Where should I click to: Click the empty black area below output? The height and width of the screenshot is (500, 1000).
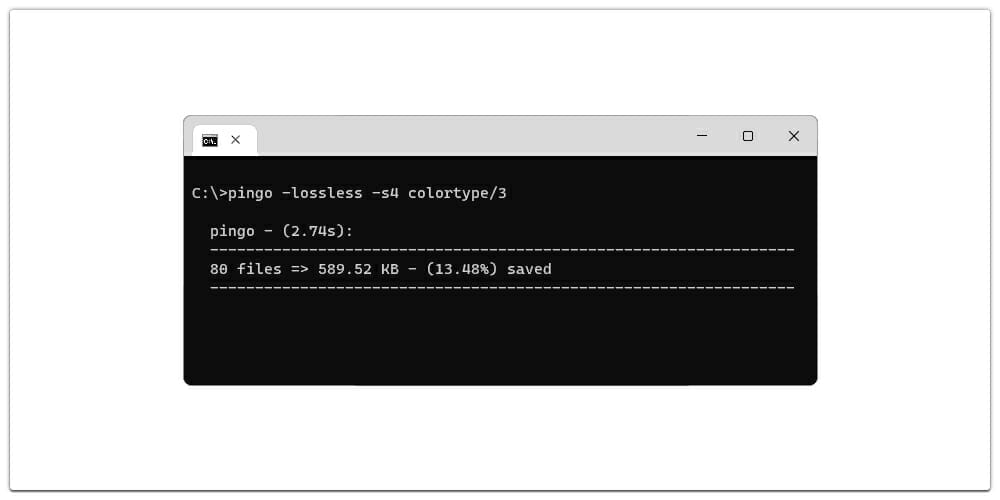tap(500, 338)
